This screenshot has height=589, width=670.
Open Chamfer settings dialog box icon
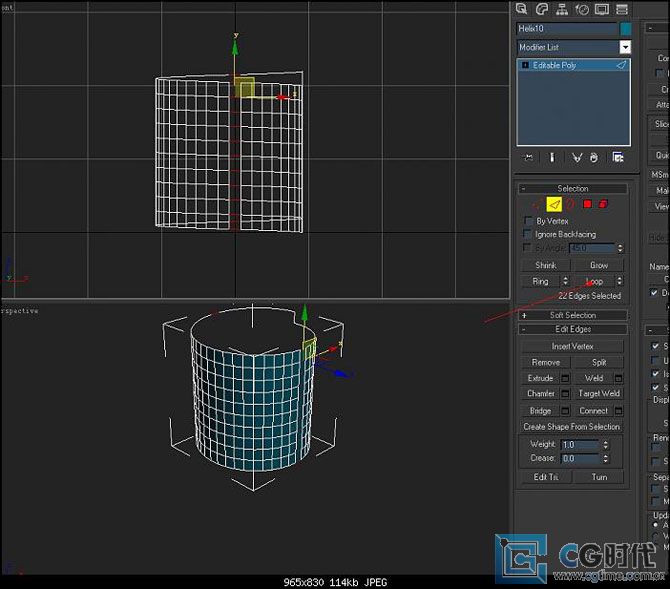(x=565, y=393)
